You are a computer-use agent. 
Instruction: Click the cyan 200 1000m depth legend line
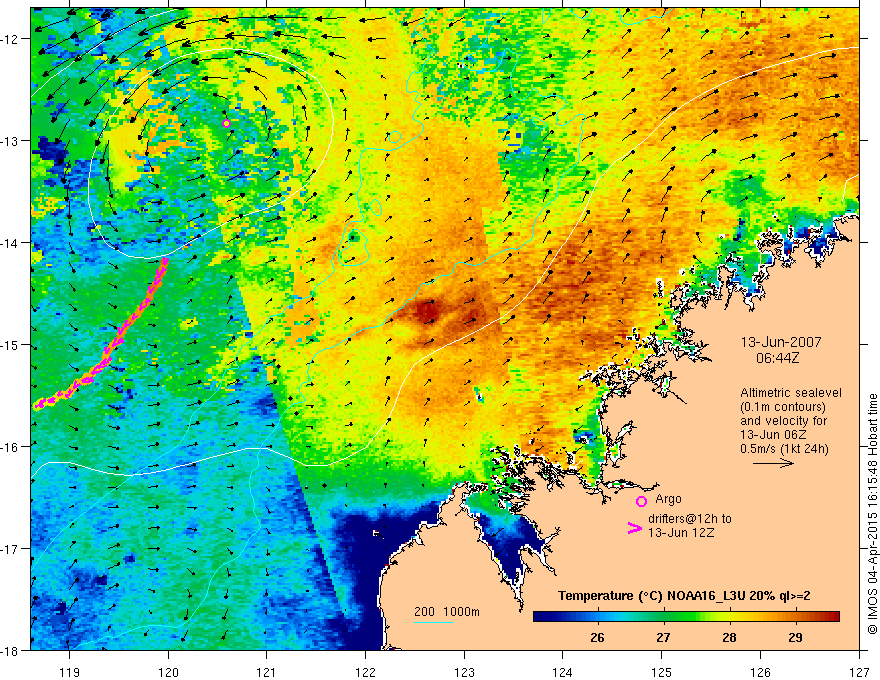434,622
